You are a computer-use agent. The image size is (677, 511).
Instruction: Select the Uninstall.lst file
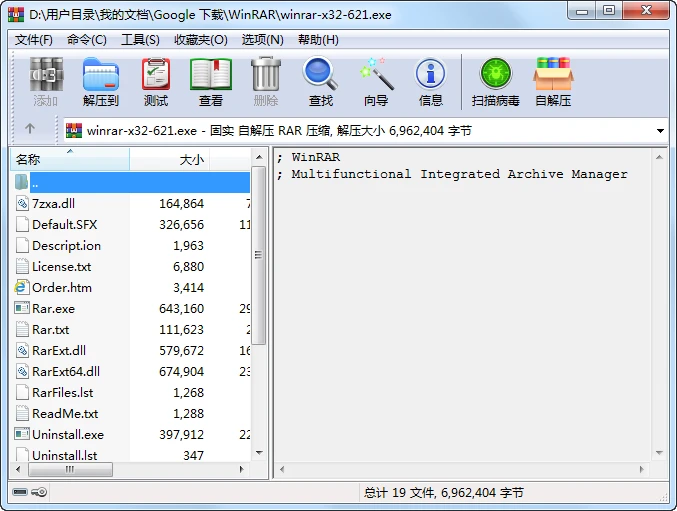point(65,455)
